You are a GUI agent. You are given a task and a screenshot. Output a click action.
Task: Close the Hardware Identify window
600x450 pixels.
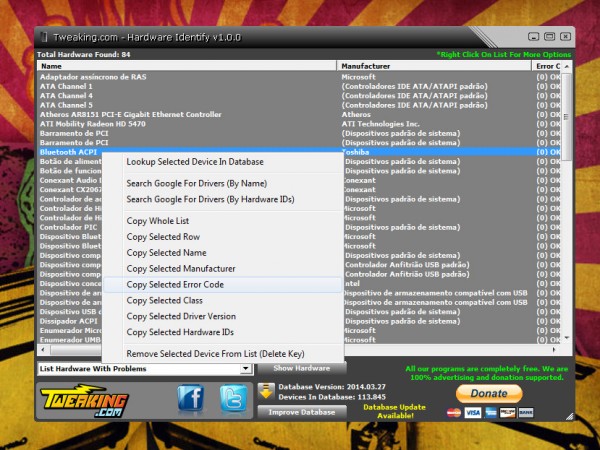[x=566, y=37]
